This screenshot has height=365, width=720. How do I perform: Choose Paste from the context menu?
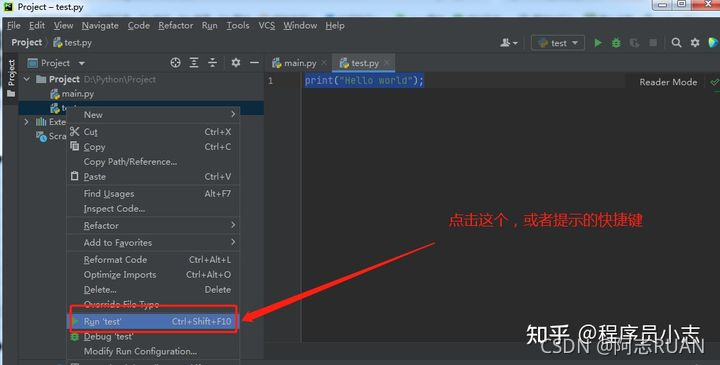153,177
